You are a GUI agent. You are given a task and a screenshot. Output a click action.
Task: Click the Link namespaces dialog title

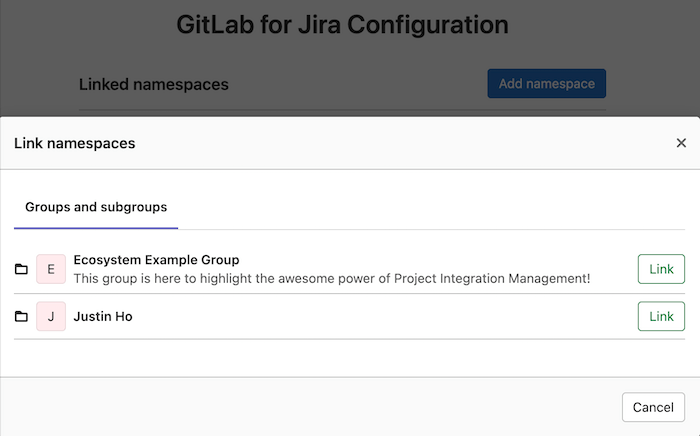[x=75, y=143]
